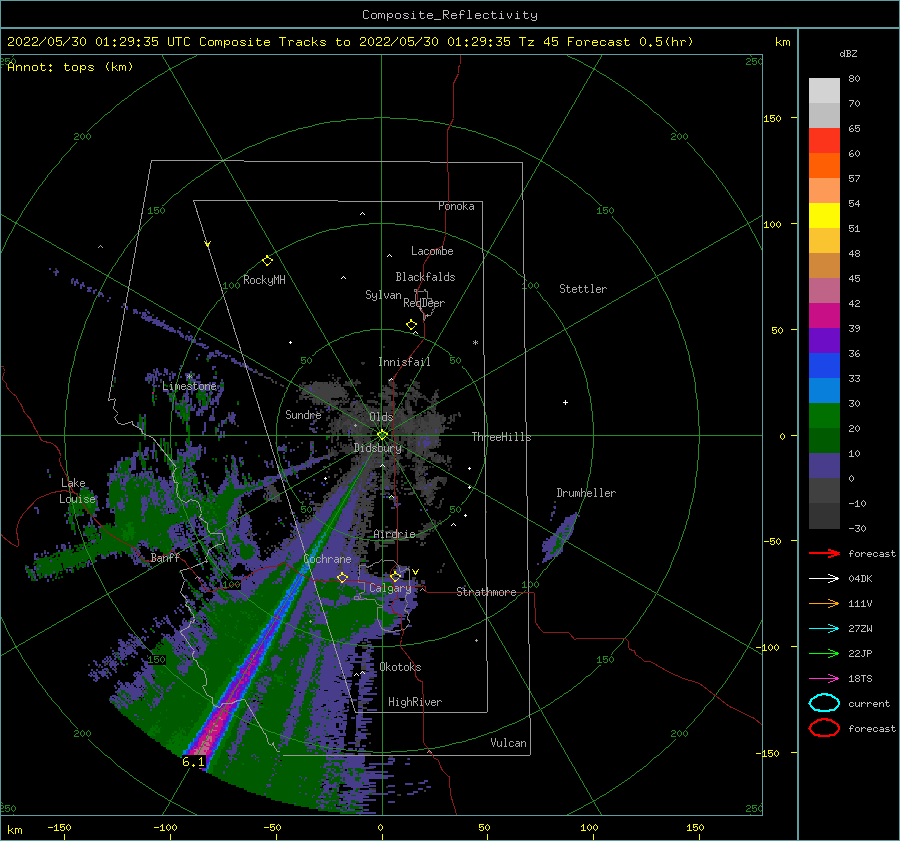The image size is (900, 841).
Task: Click the Blackfalds label
Action: [425, 277]
